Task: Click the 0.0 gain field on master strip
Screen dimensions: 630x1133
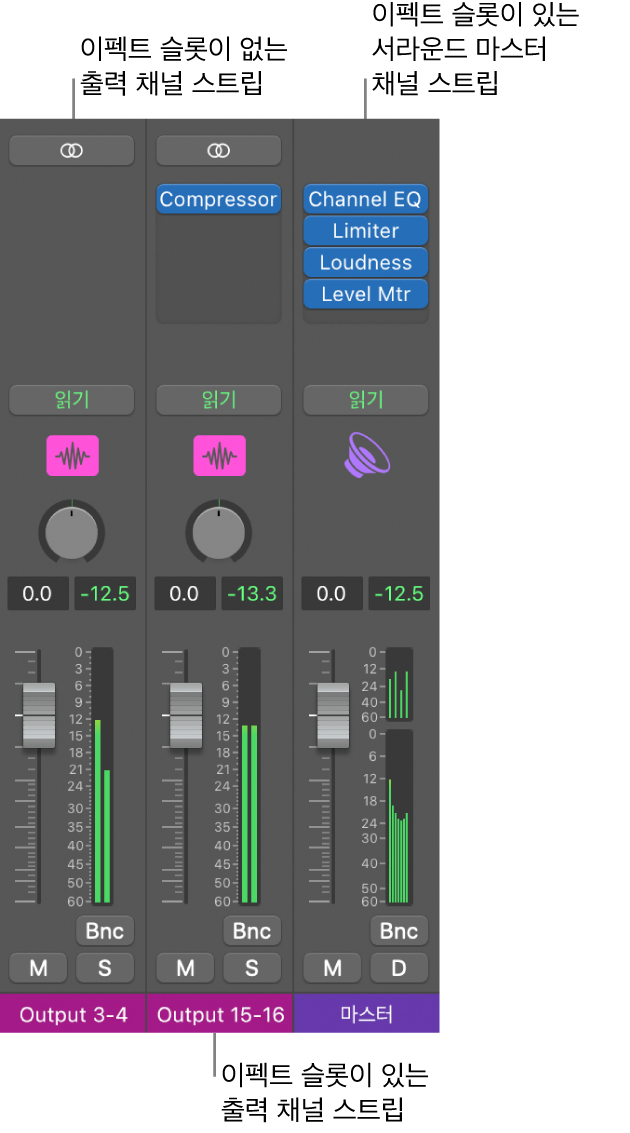Action: point(332,594)
